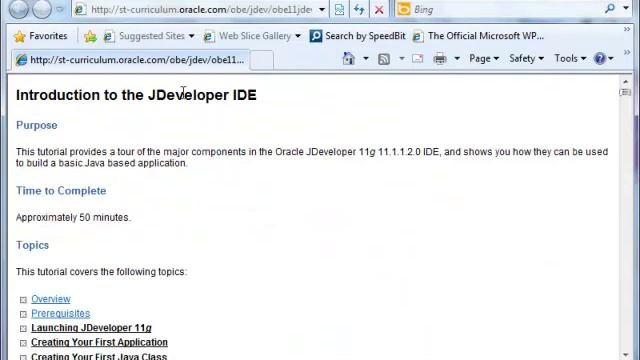Open the Tools menu

coord(570,59)
